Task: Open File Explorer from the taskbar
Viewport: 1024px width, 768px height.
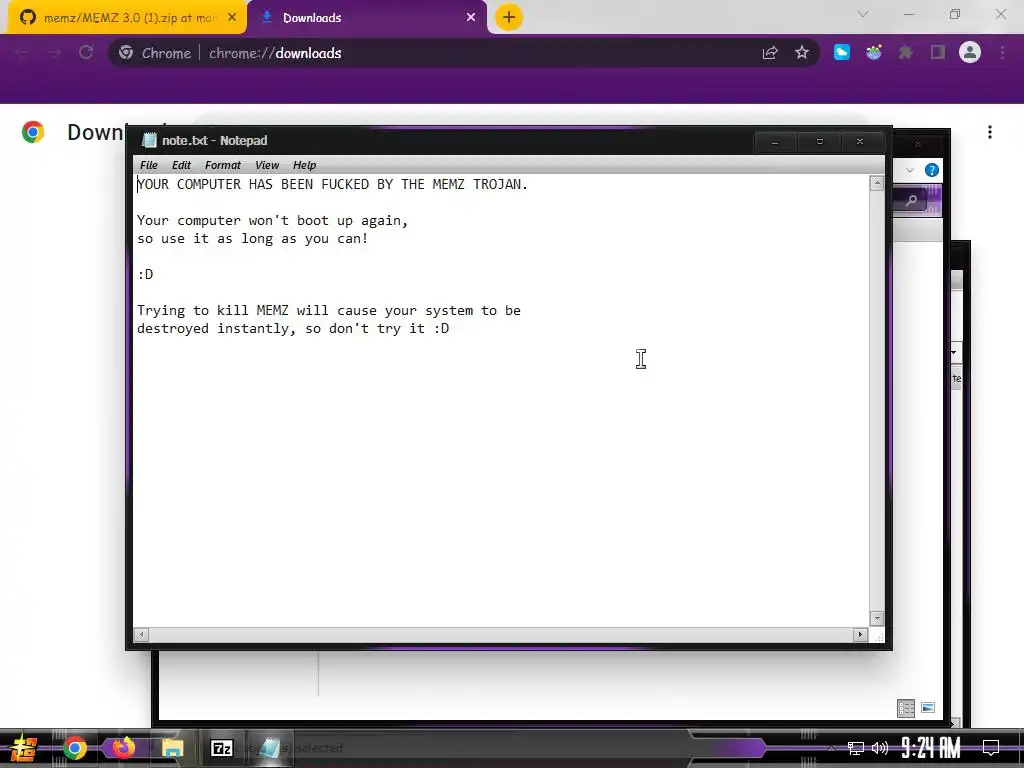Action: (172, 748)
